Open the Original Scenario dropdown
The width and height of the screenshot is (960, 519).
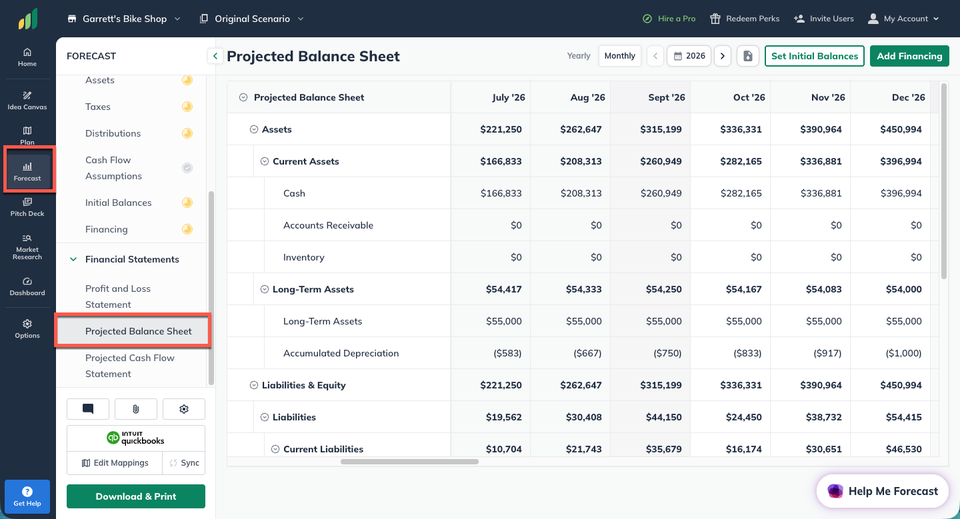pos(252,19)
